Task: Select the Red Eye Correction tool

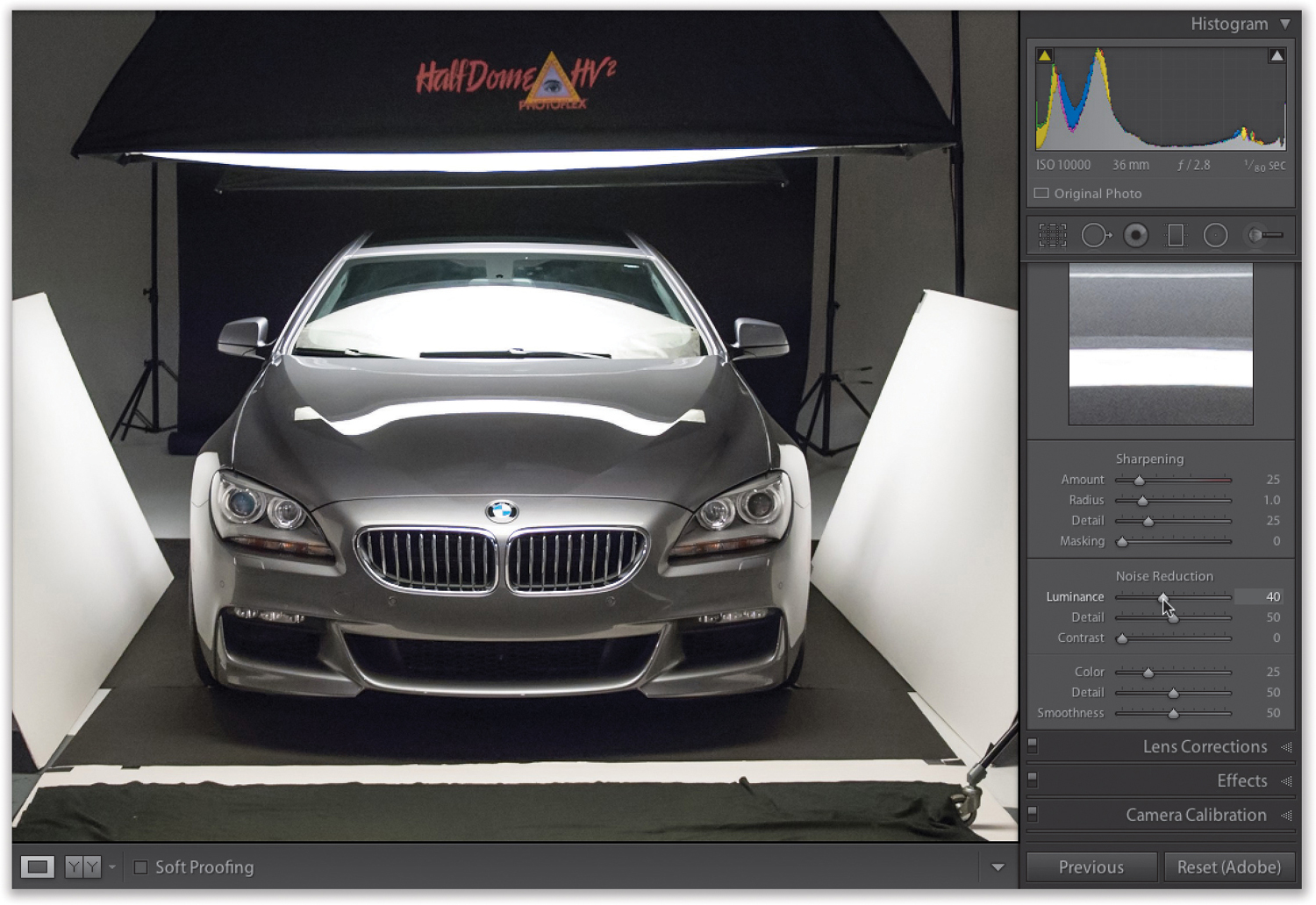Action: coord(1136,235)
